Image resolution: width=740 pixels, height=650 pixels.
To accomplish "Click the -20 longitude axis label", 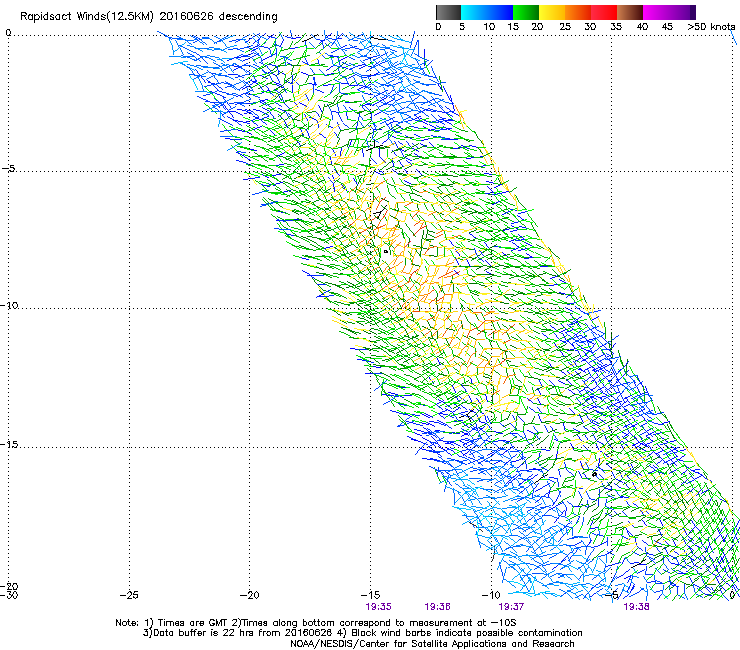I will pyautogui.click(x=249, y=595).
